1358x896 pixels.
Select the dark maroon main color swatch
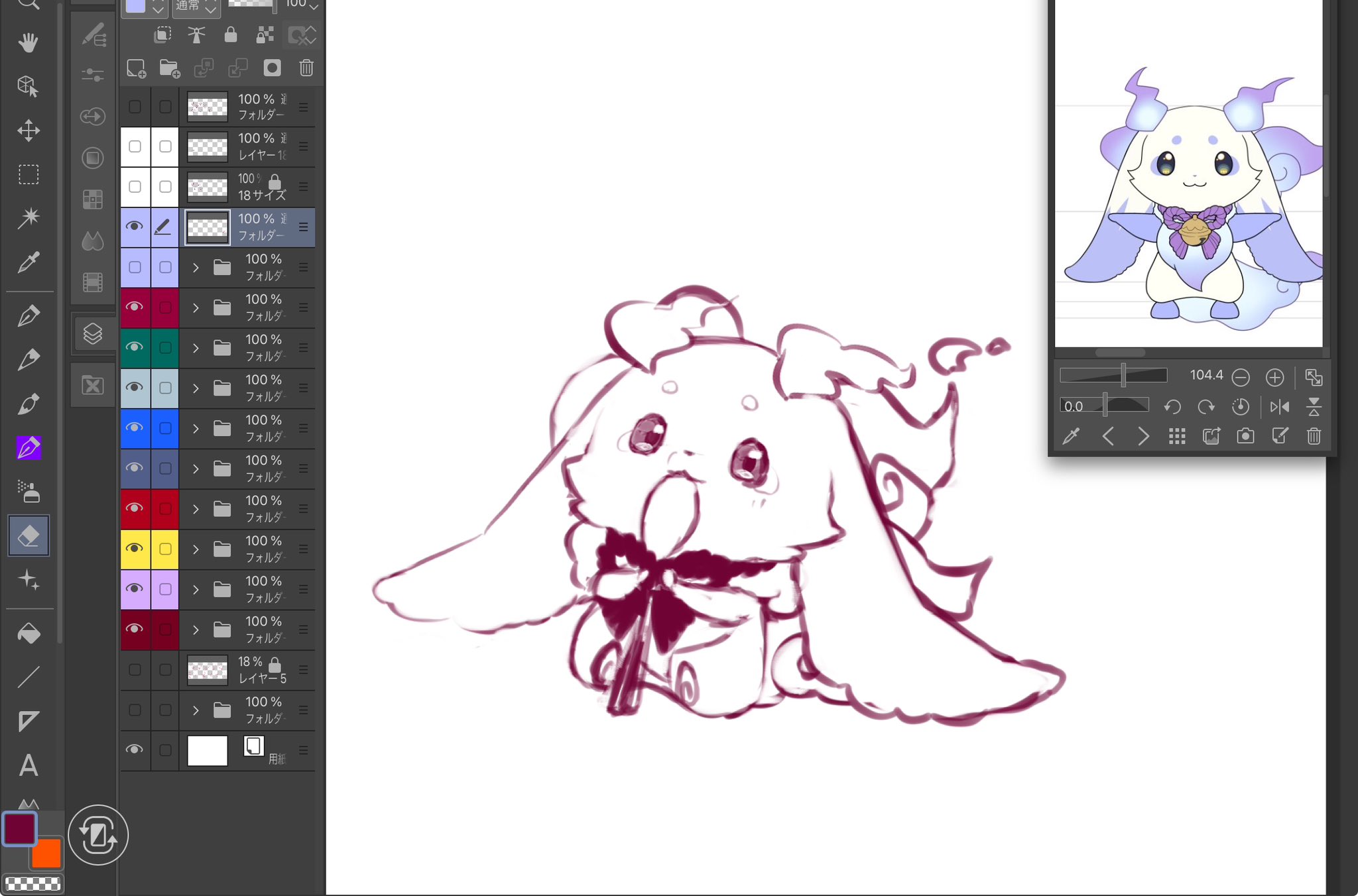20,828
